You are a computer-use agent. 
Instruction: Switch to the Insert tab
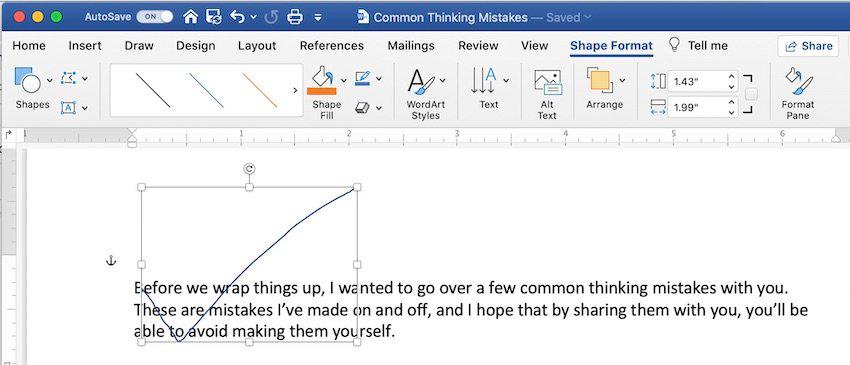tap(85, 46)
